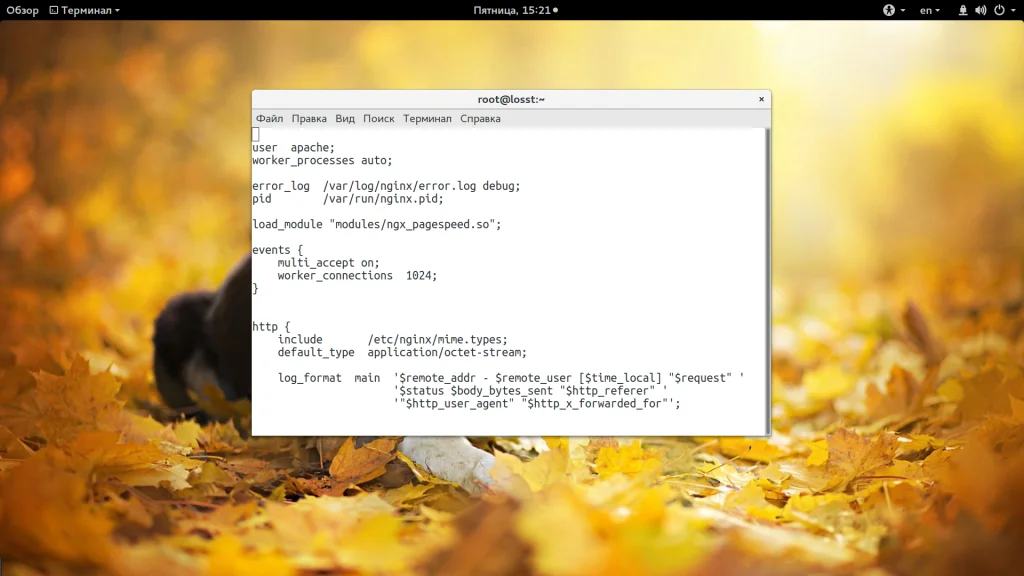1024x576 pixels.
Task: Click the terminal title bar root@losst:~
Action: point(511,99)
